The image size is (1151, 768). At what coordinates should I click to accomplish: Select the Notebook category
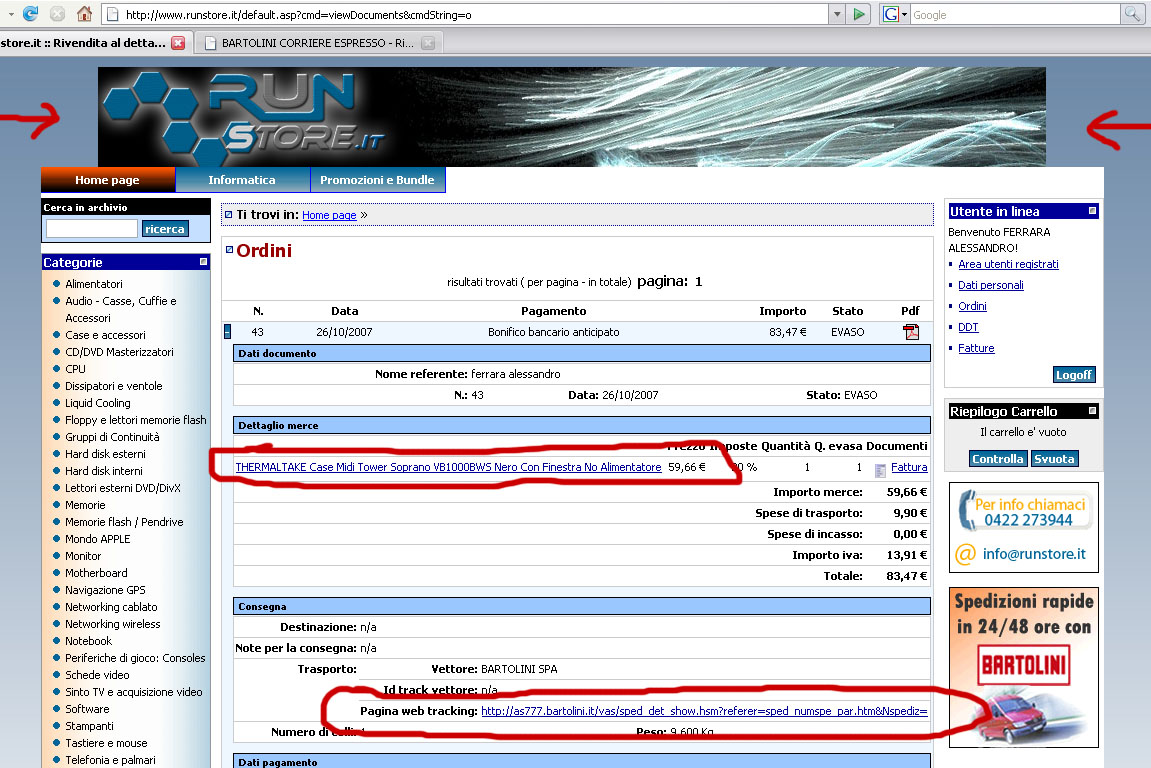(88, 641)
